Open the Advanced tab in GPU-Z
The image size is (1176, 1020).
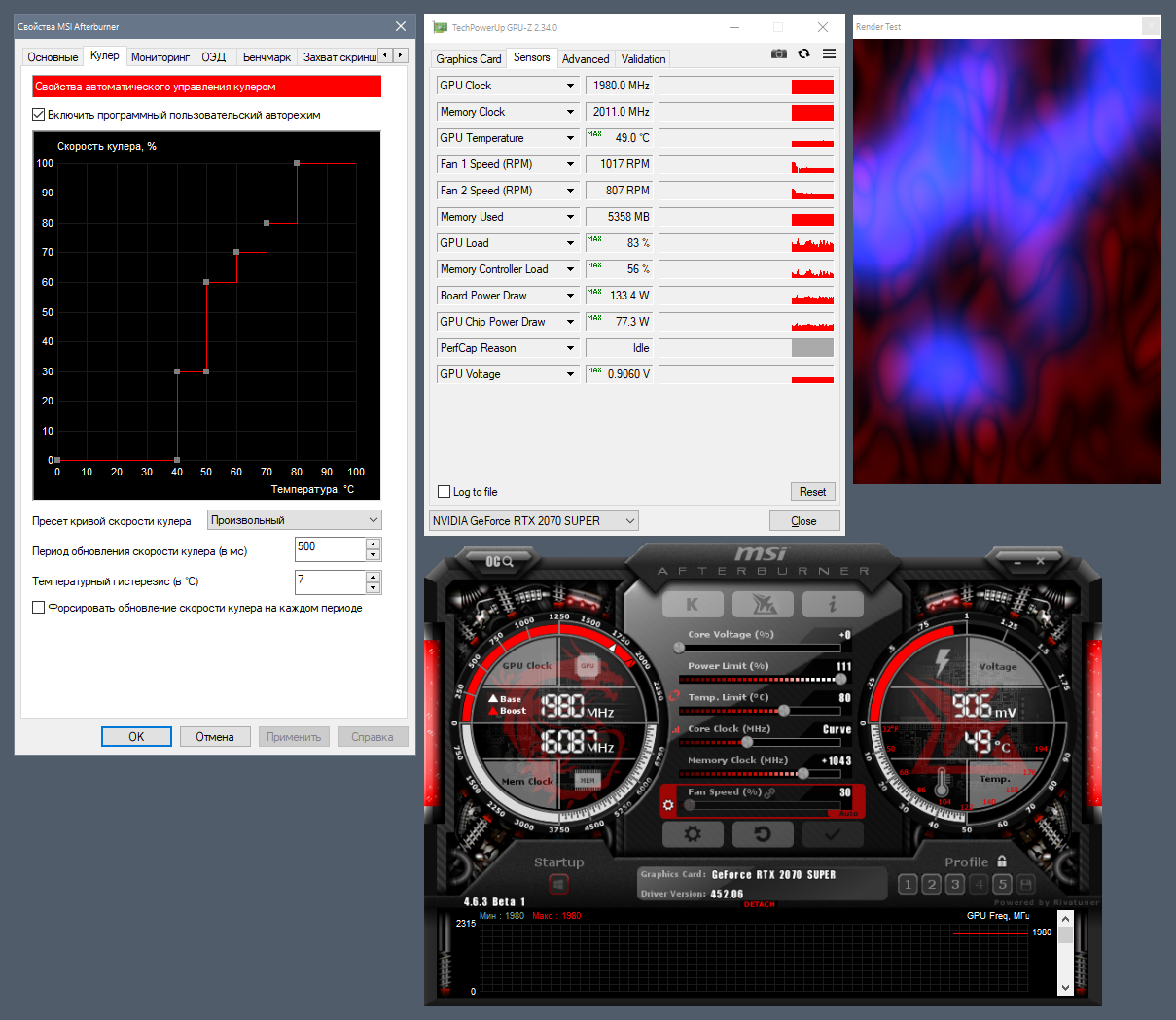[x=586, y=59]
